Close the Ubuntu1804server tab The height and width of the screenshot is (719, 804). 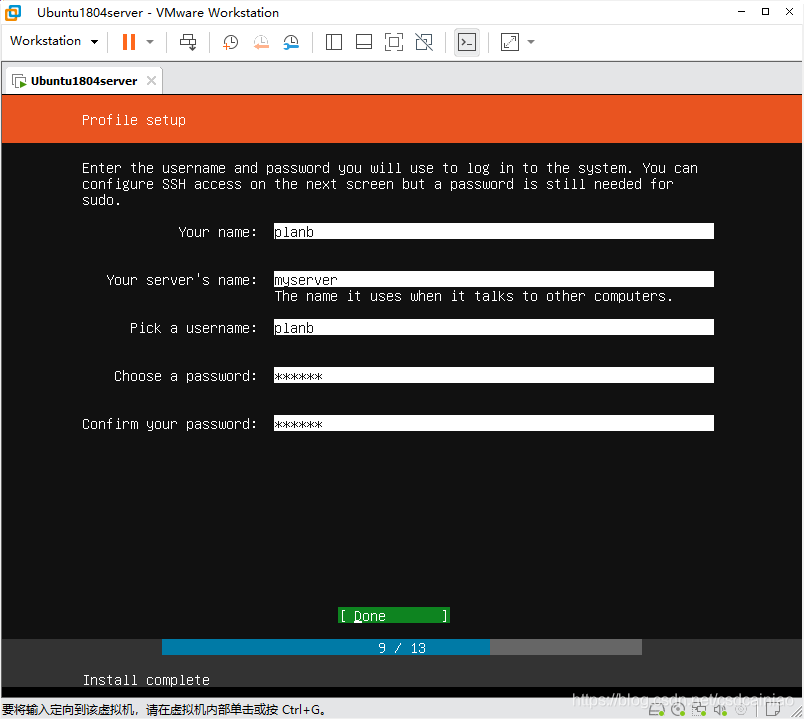point(151,81)
